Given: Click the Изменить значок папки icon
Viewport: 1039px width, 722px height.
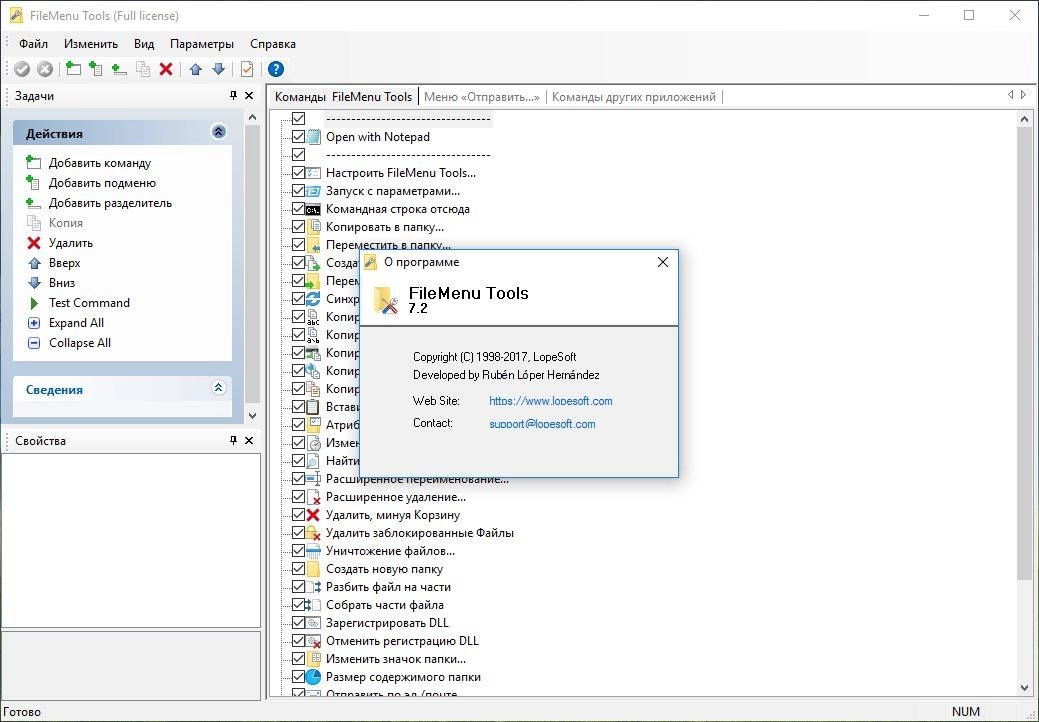Looking at the screenshot, I should click(313, 659).
